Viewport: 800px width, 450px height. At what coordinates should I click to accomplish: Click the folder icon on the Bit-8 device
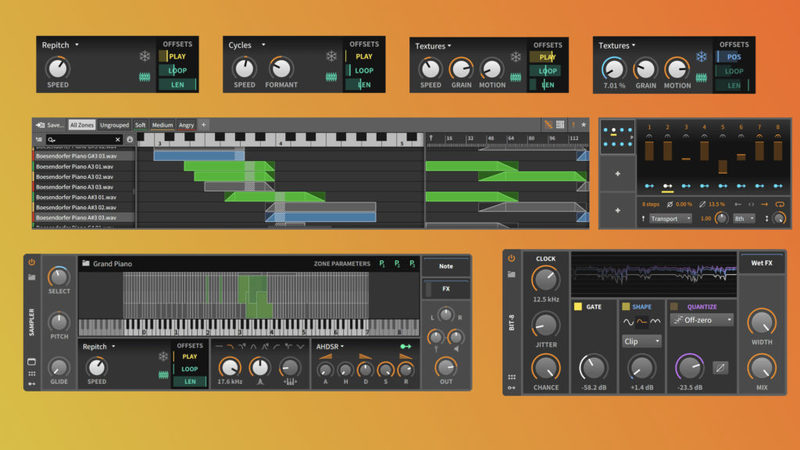(x=513, y=273)
